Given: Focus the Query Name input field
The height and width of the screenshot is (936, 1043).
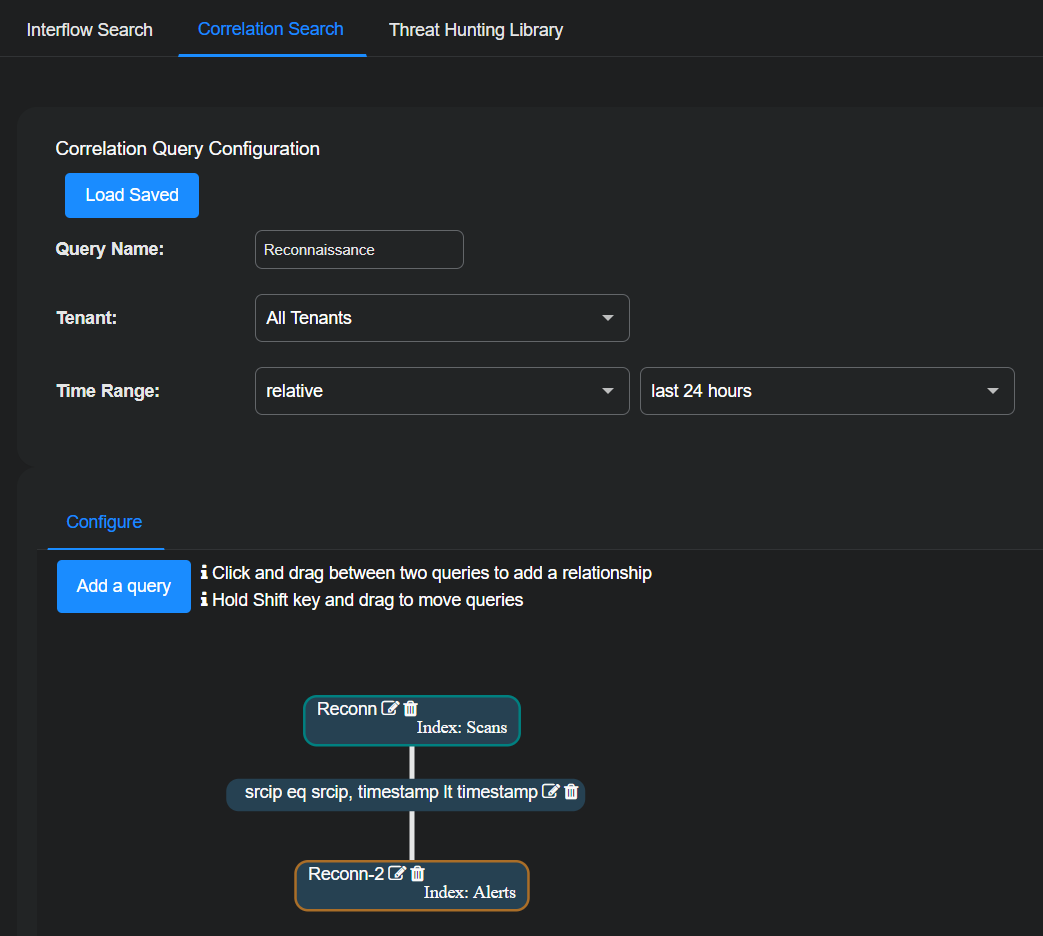Looking at the screenshot, I should click(359, 250).
